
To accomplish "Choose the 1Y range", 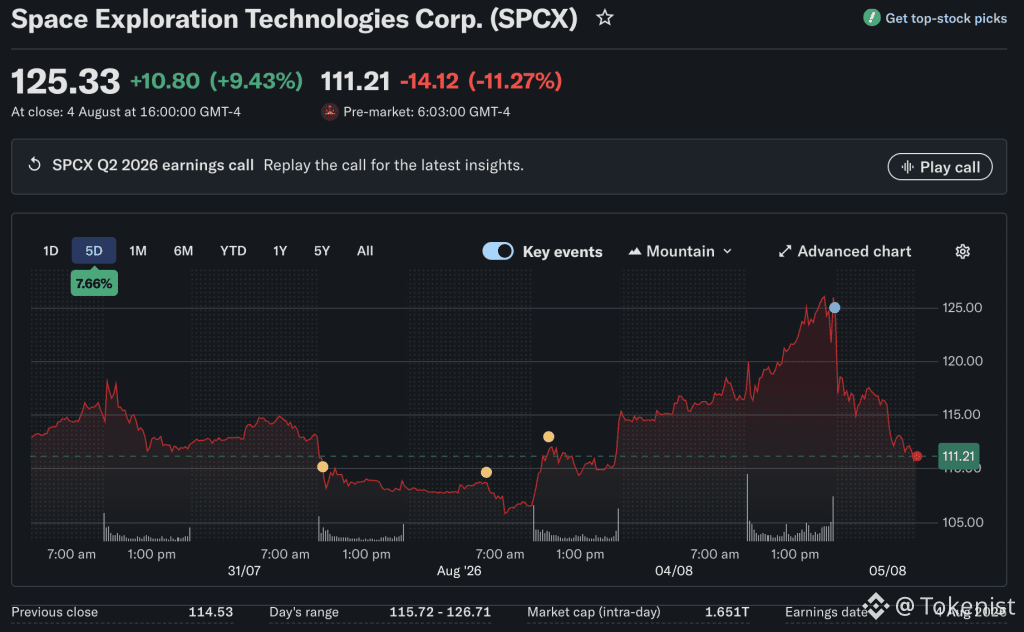I will pyautogui.click(x=280, y=251).
